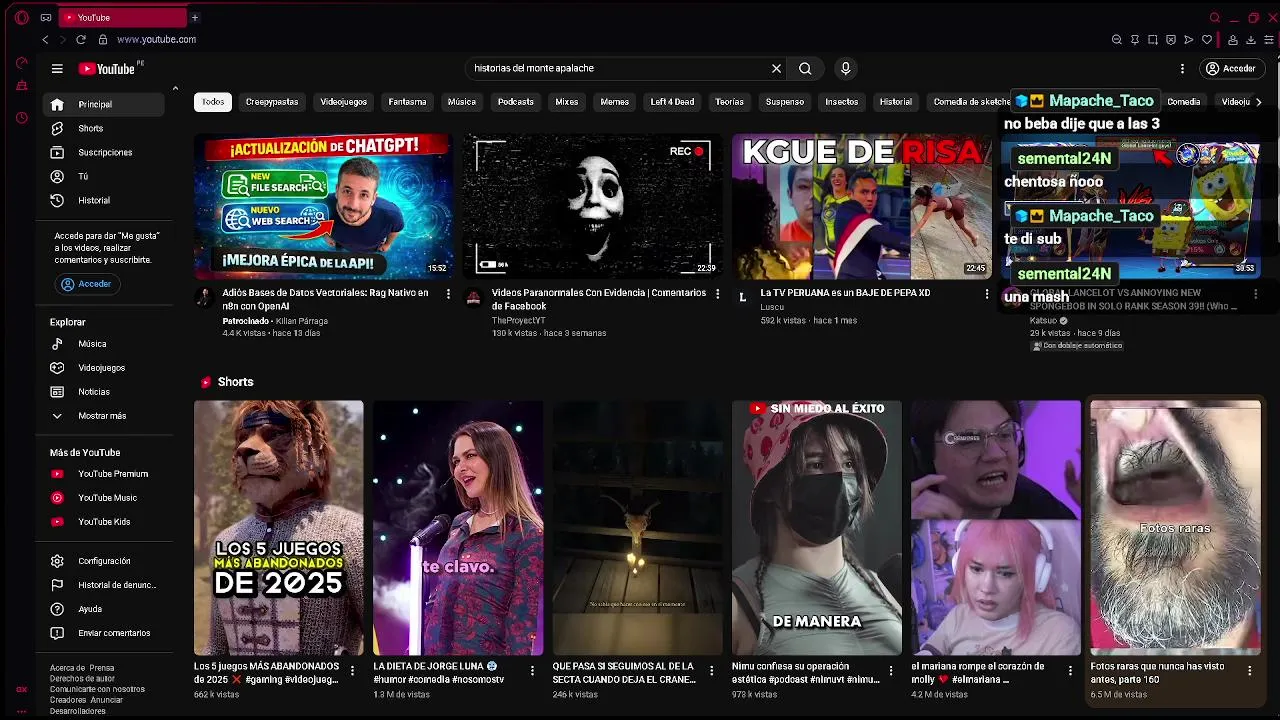1280x720 pixels.
Task: Select the Teorías filter chip
Action: click(729, 102)
